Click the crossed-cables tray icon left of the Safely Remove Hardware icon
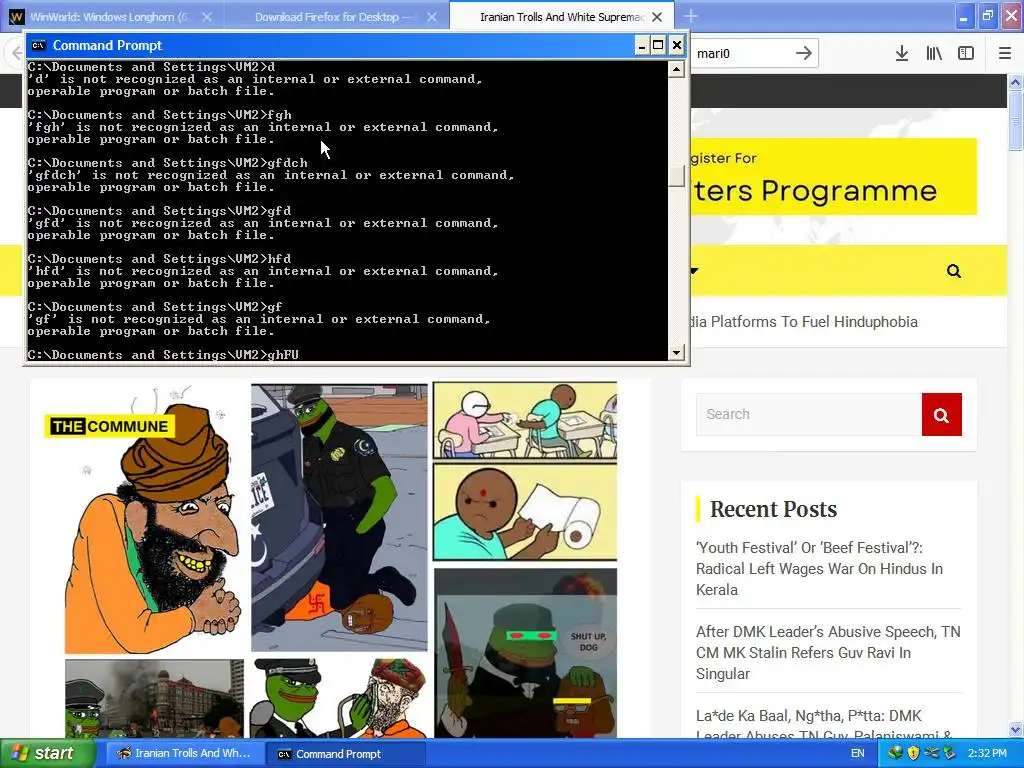The image size is (1024, 768). [931, 753]
